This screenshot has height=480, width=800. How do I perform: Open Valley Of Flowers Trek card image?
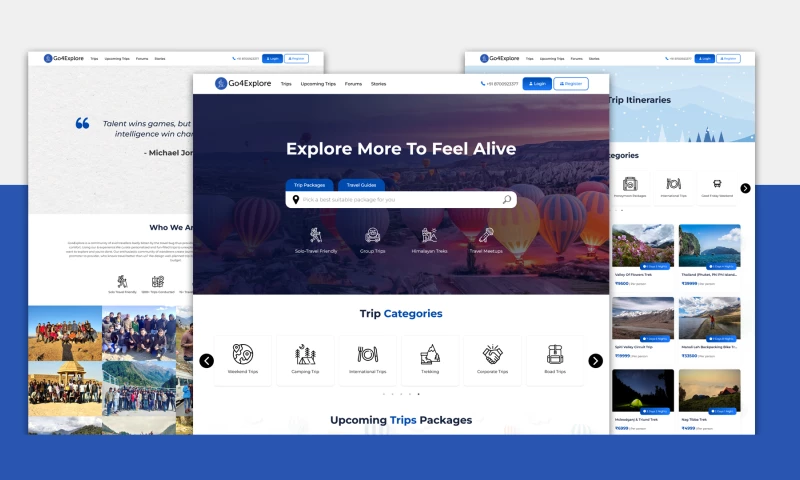point(643,246)
